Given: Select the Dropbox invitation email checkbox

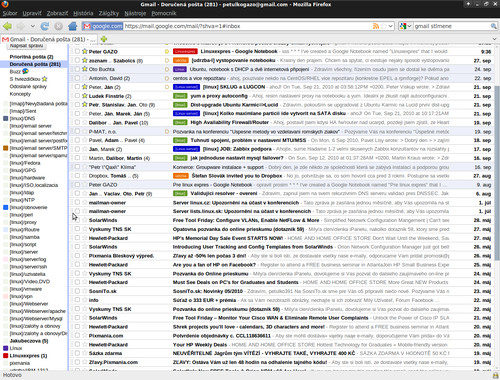Looking at the screenshot, I should pos(77,176).
